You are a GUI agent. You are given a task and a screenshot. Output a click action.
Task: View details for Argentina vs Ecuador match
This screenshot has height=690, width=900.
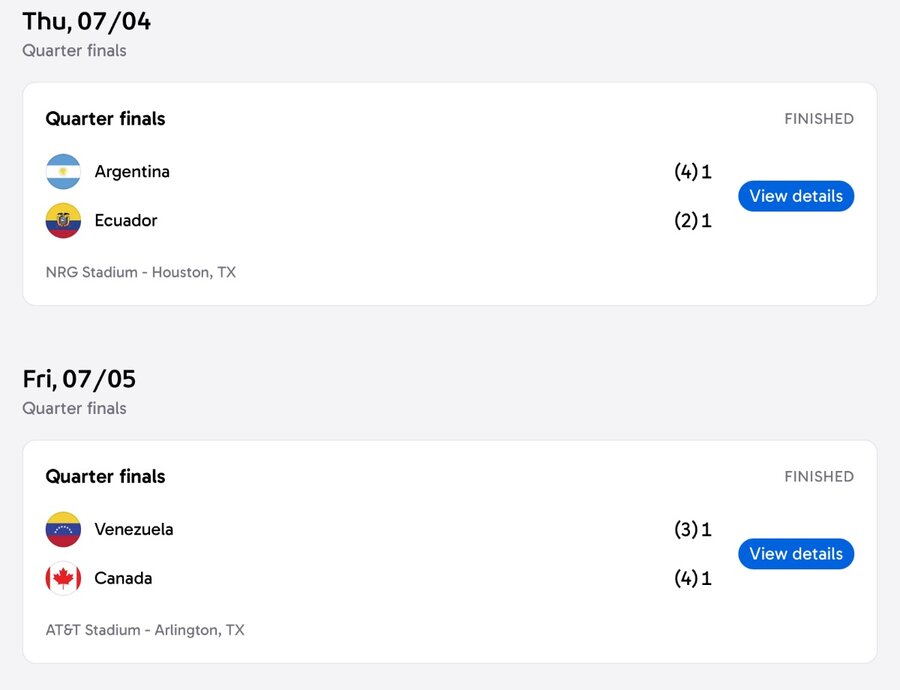(x=796, y=196)
